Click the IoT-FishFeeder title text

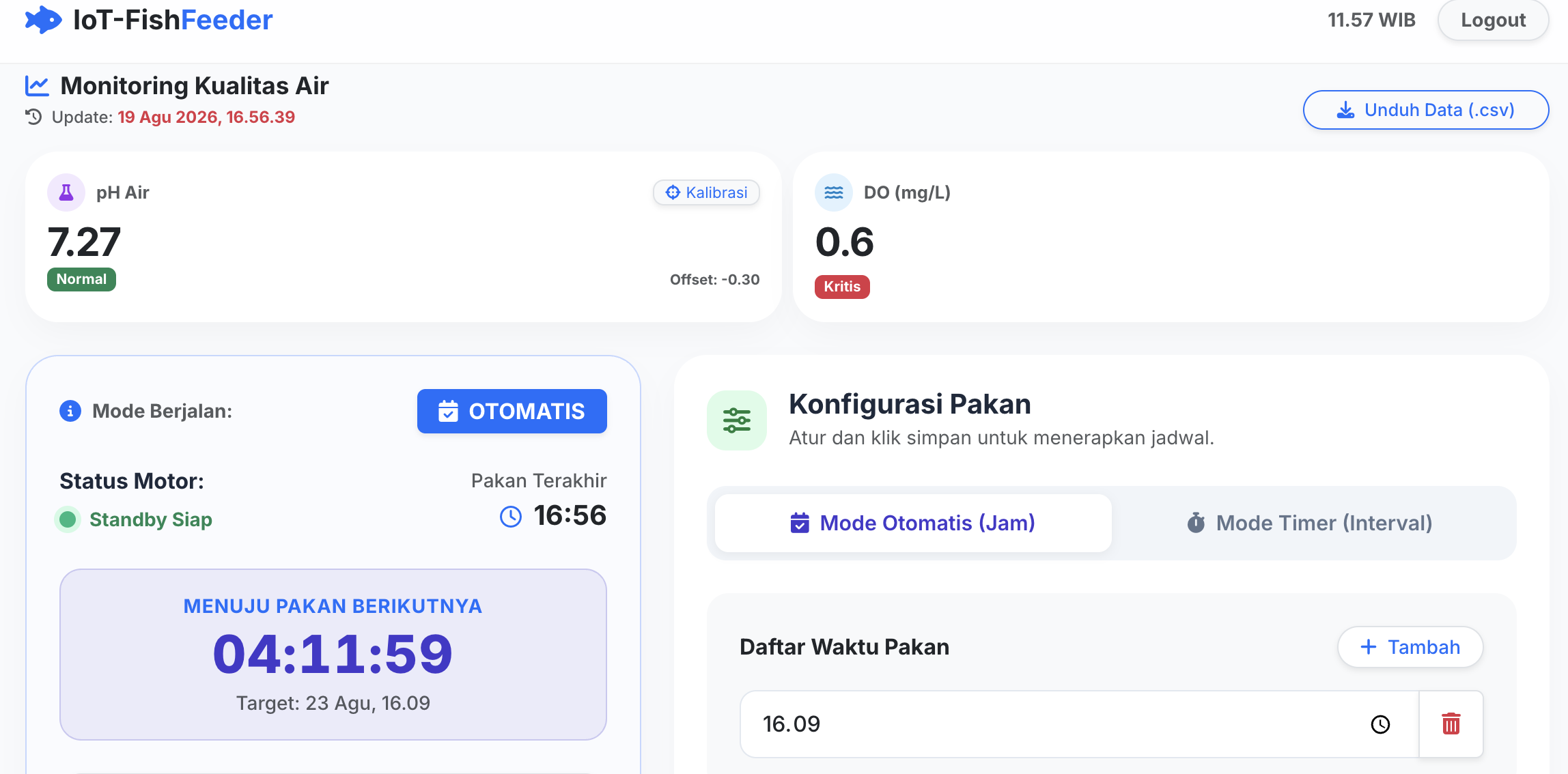(173, 20)
